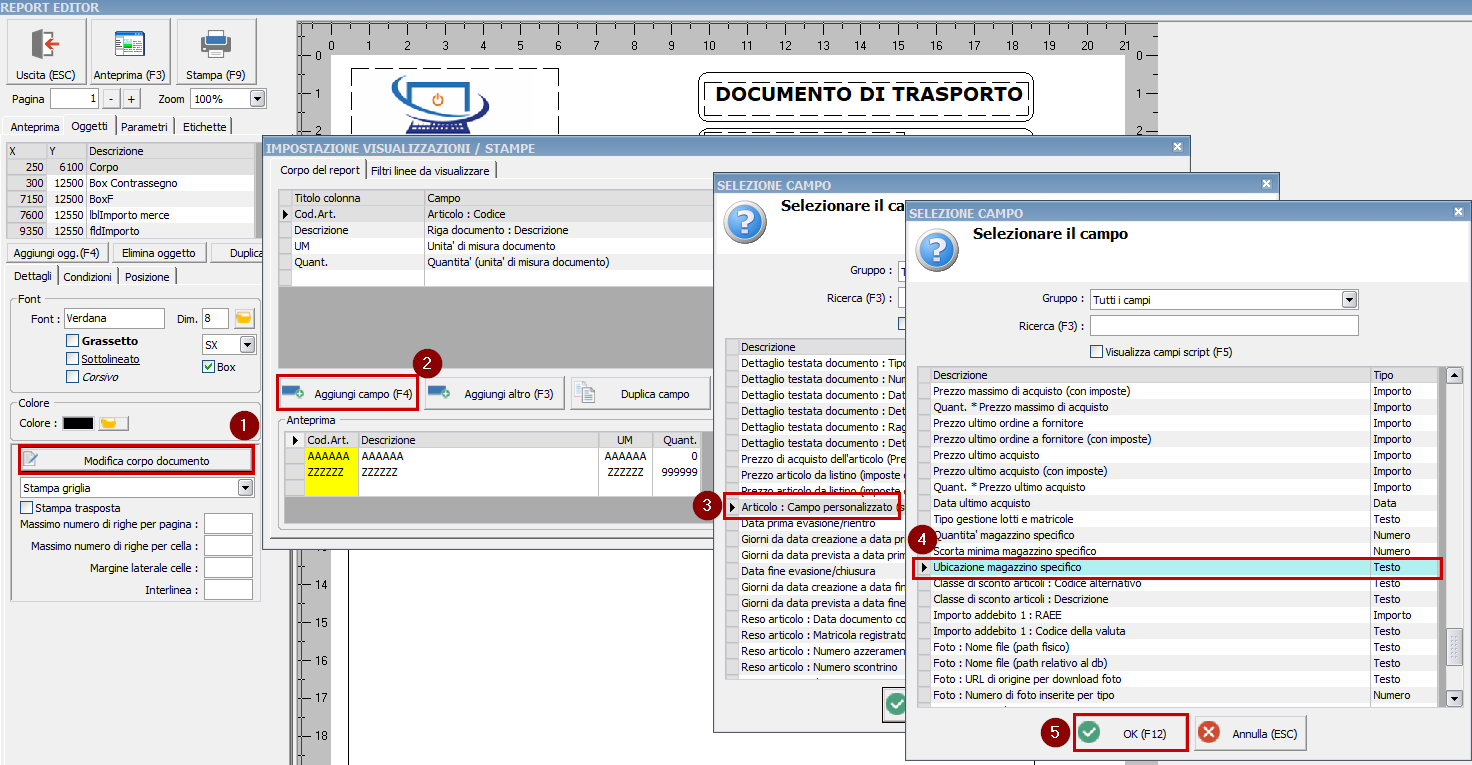1472x765 pixels.
Task: Click Aggiungi altro (F3) button
Action: 495,394
